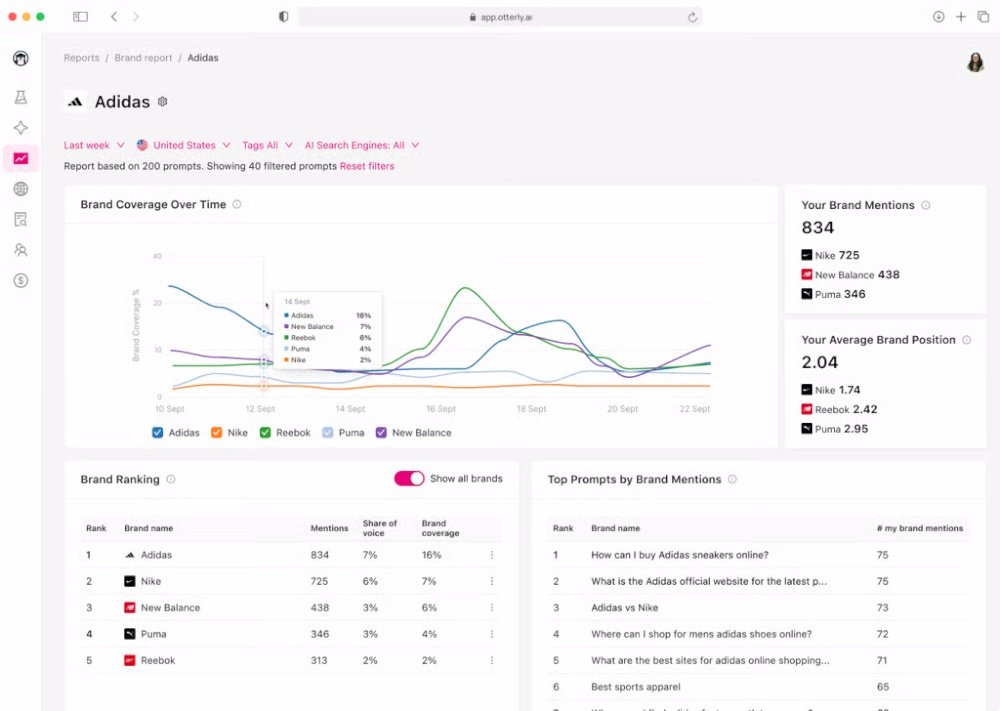Open the lab/experiments icon in the sidebar
This screenshot has width=1000, height=711.
pyautogui.click(x=20, y=97)
